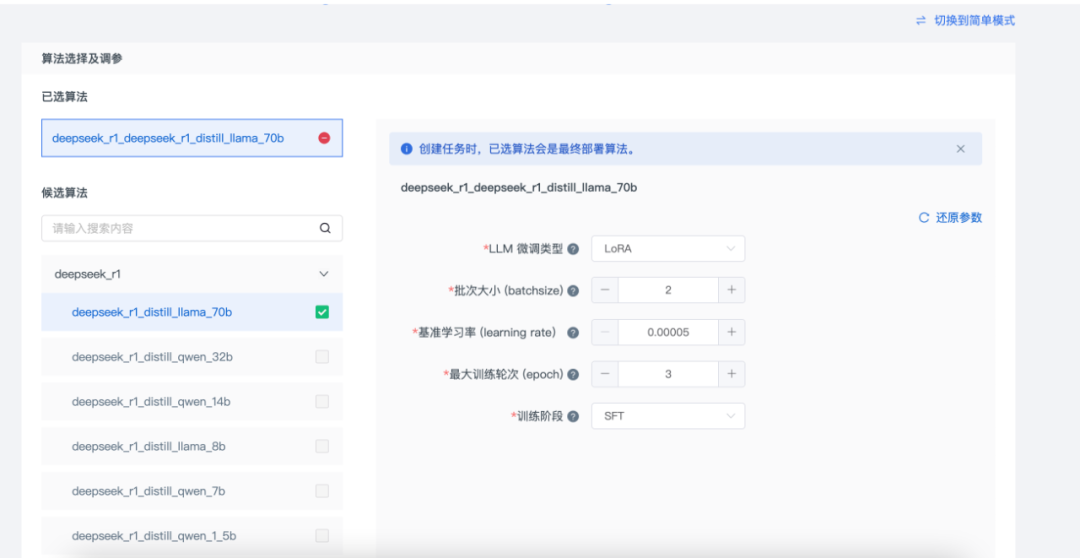Dismiss the blue info banner
Screen dimensions: 1080x558
pyautogui.click(x=961, y=149)
